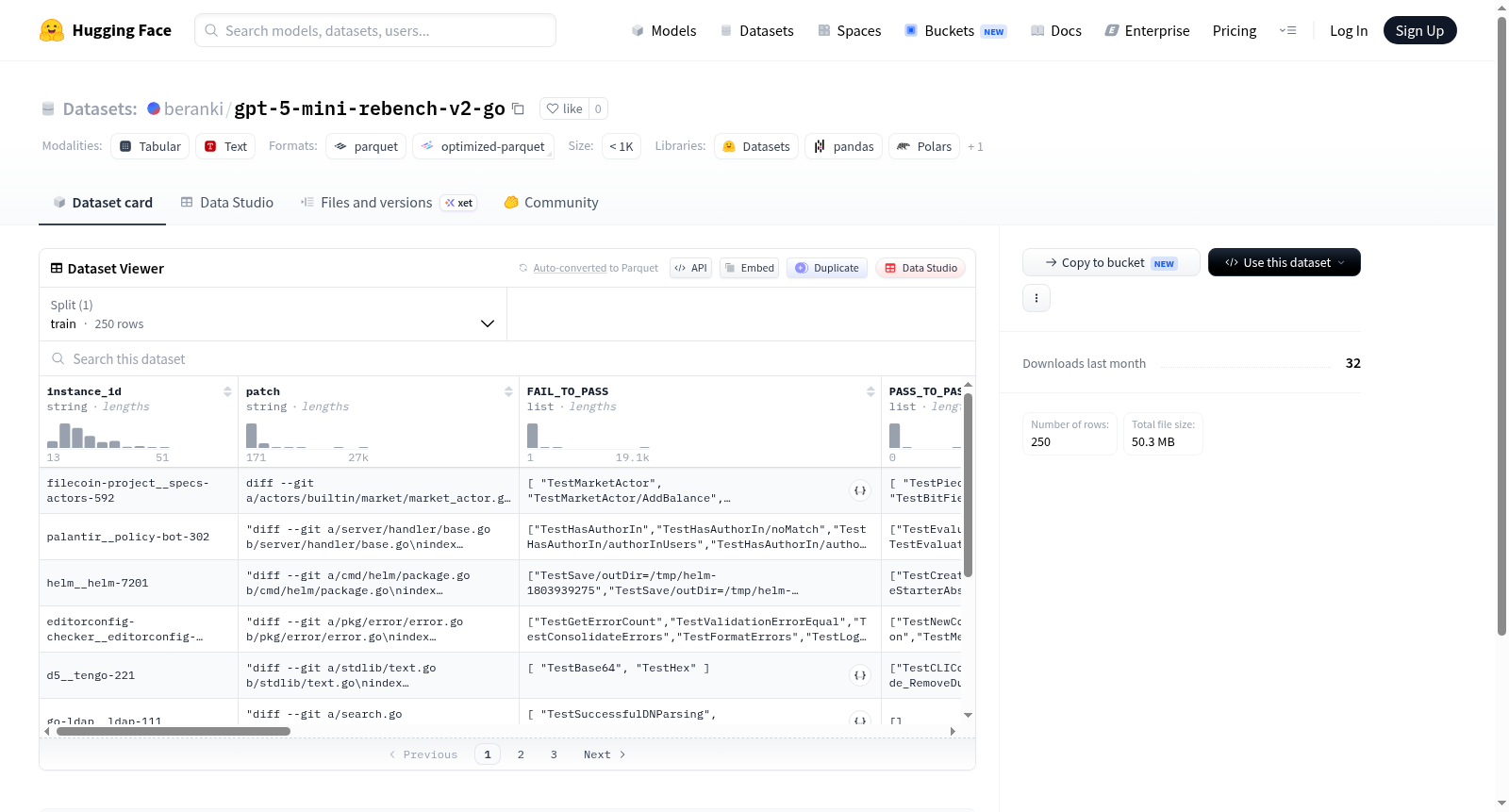Go to page 2 of the table
Screen dimensions: 1509x812
point(521,754)
